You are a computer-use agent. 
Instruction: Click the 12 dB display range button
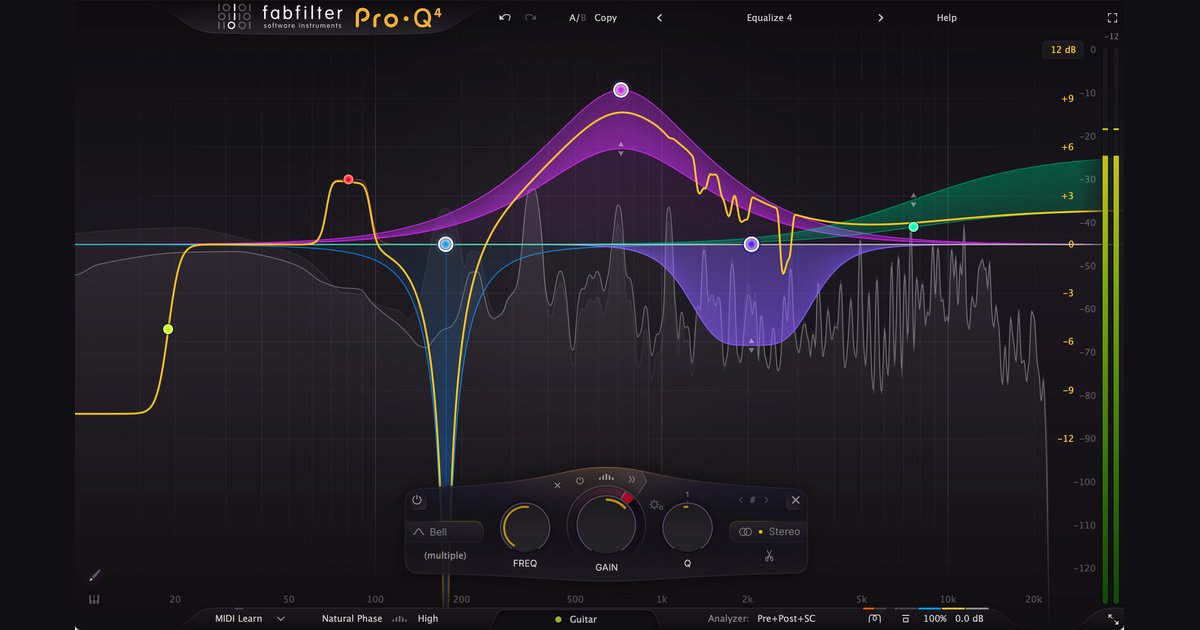[1063, 49]
